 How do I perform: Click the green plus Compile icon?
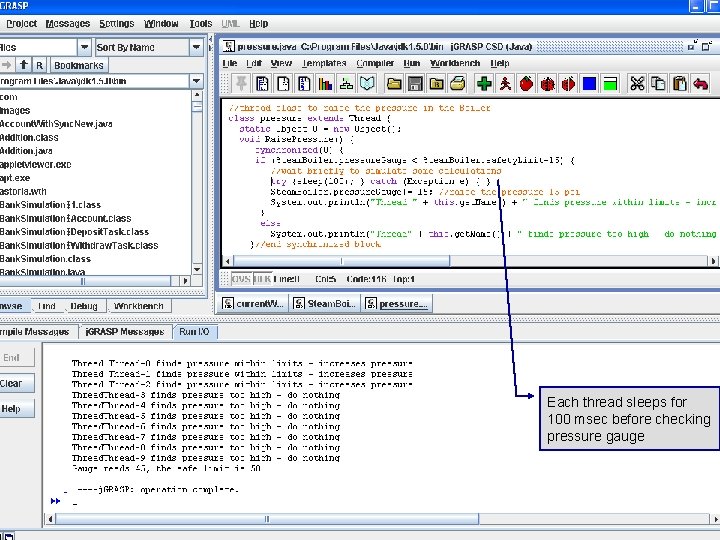(484, 84)
